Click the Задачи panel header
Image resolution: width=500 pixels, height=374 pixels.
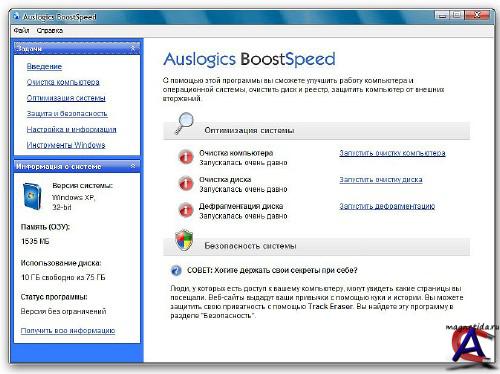coord(77,48)
